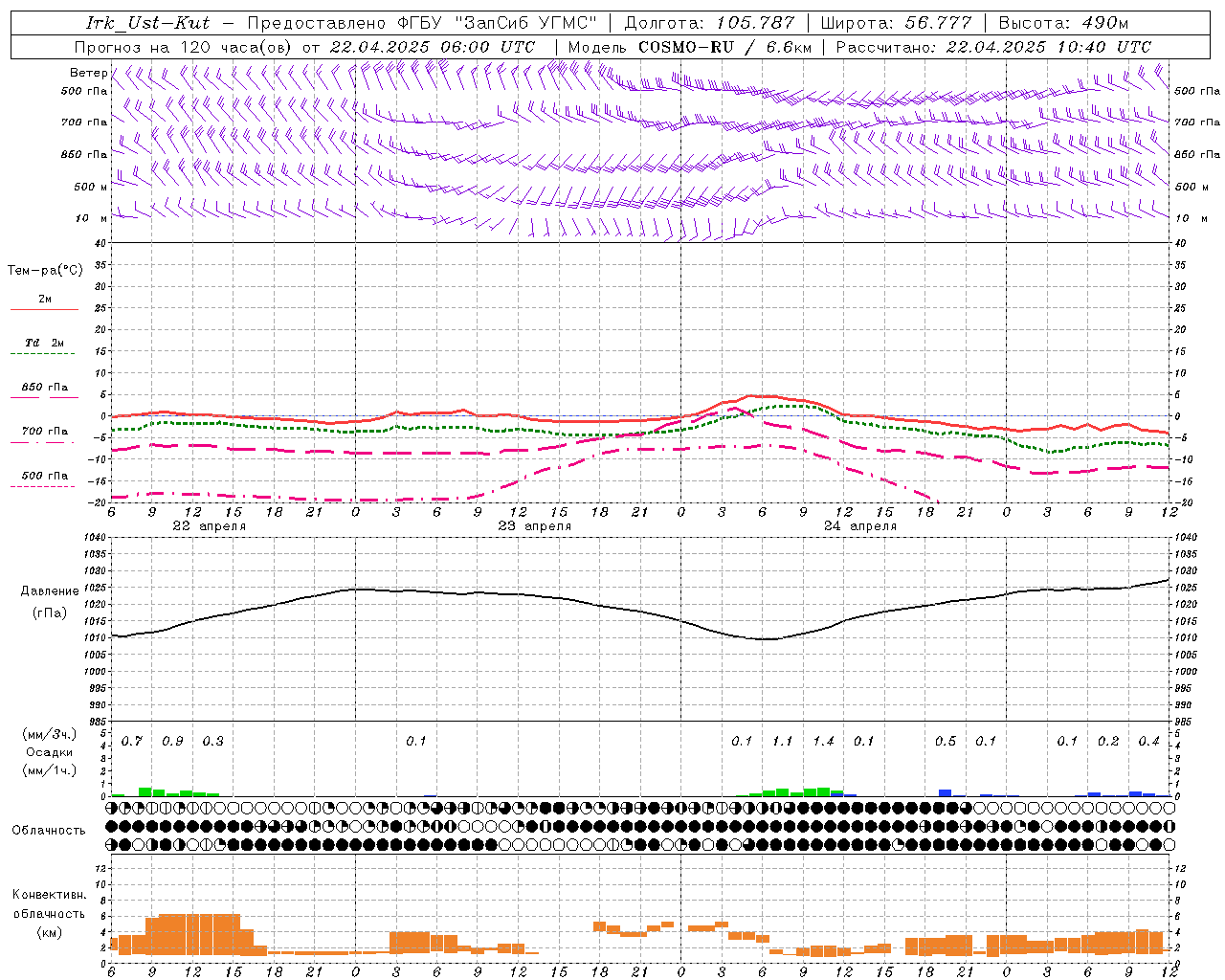Click the 1.1 precipitation amount value
Viewport: 1225px width, 980px height.
783,742
